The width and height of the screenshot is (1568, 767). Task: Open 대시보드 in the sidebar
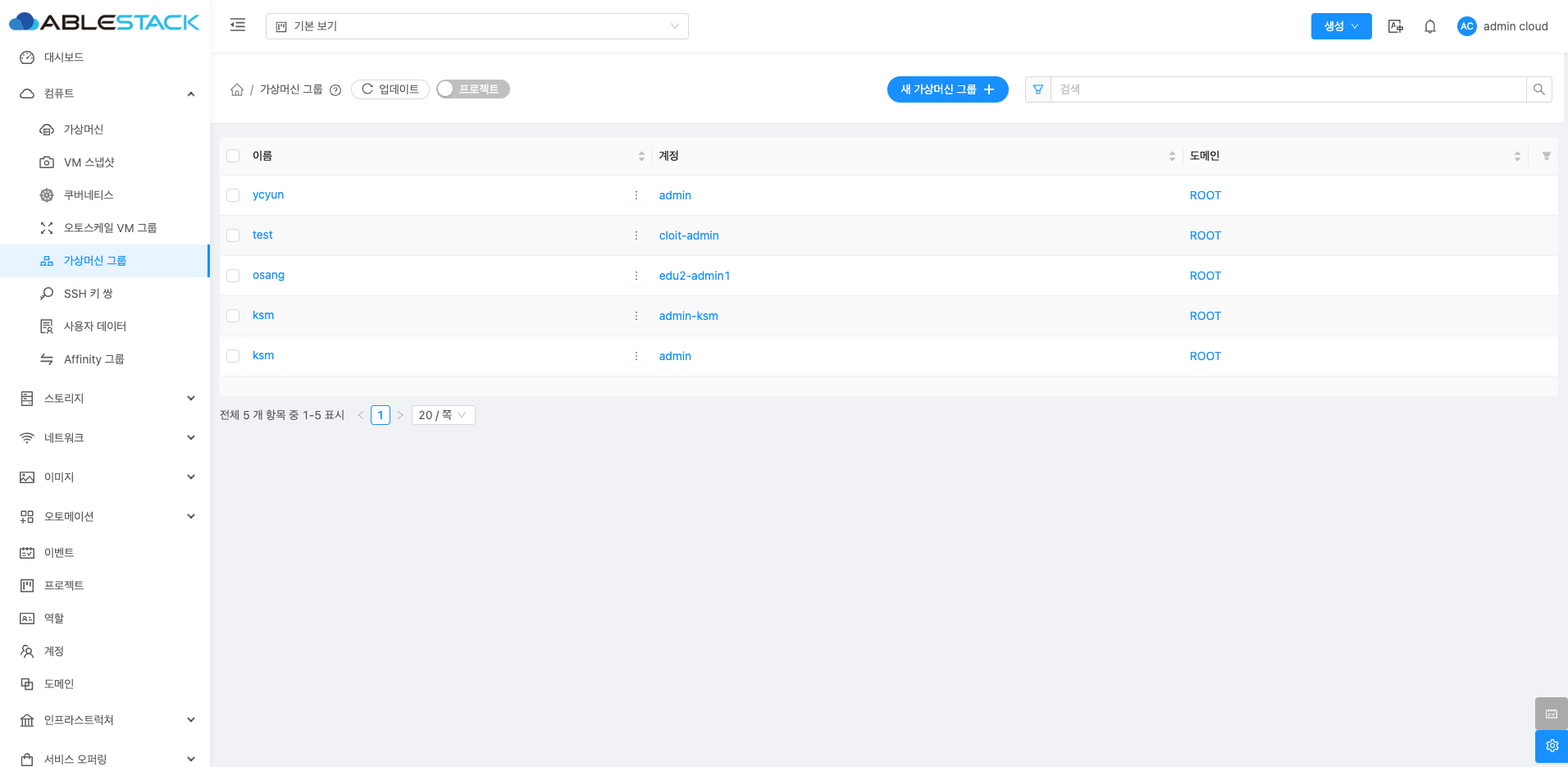(x=105, y=57)
